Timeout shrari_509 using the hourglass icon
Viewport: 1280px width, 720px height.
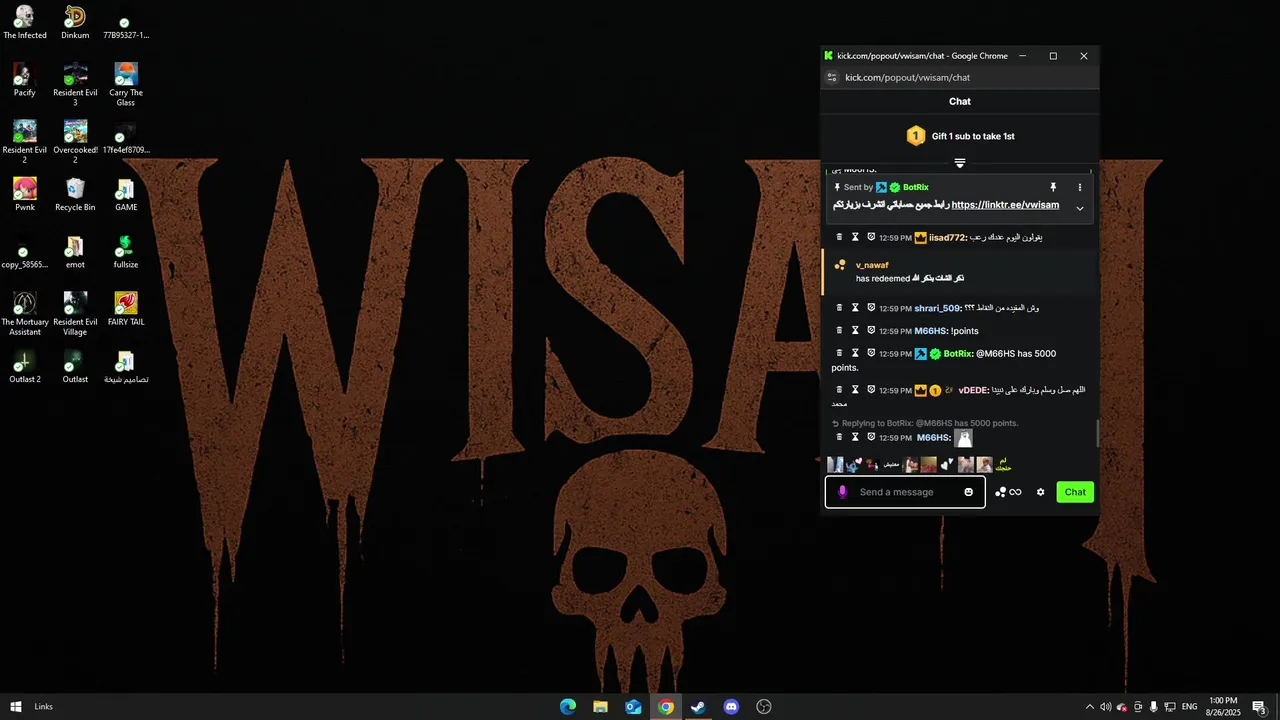pyautogui.click(x=855, y=308)
